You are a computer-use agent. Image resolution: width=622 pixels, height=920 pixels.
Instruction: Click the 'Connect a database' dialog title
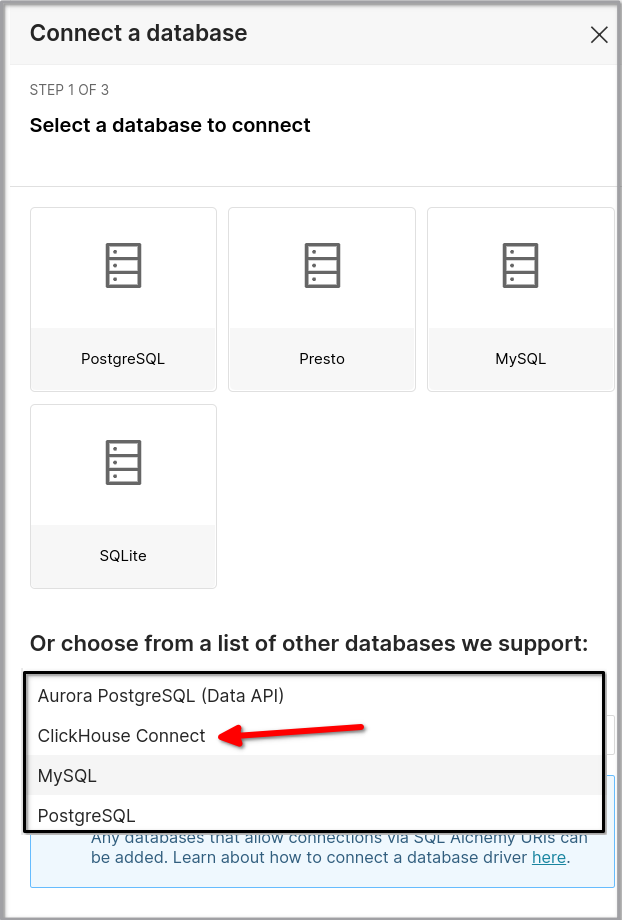point(139,33)
